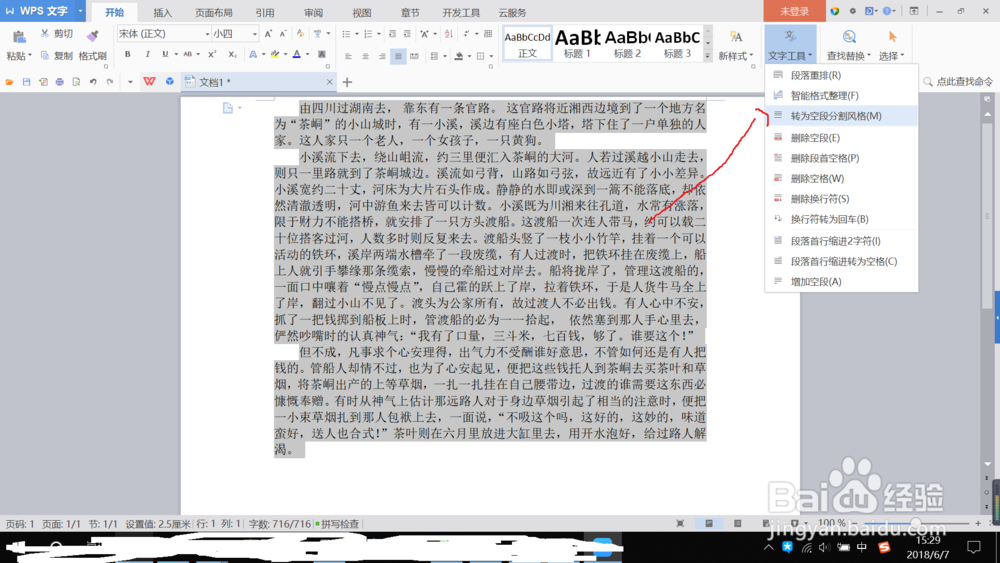Open the underline style dropdown arrow

tap(176, 55)
